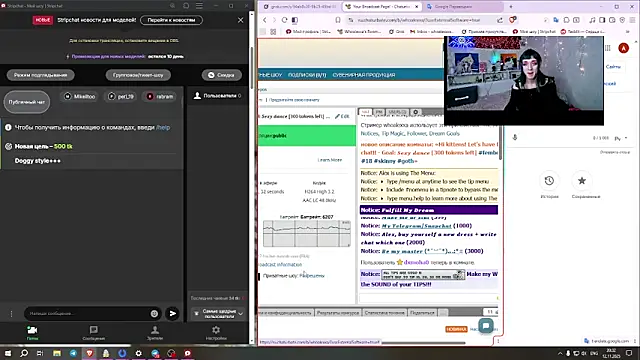Image resolution: width=640 pixels, height=360 pixels.
Task: Open chat settings gear tab in Chaturbate
Action: coord(416,112)
